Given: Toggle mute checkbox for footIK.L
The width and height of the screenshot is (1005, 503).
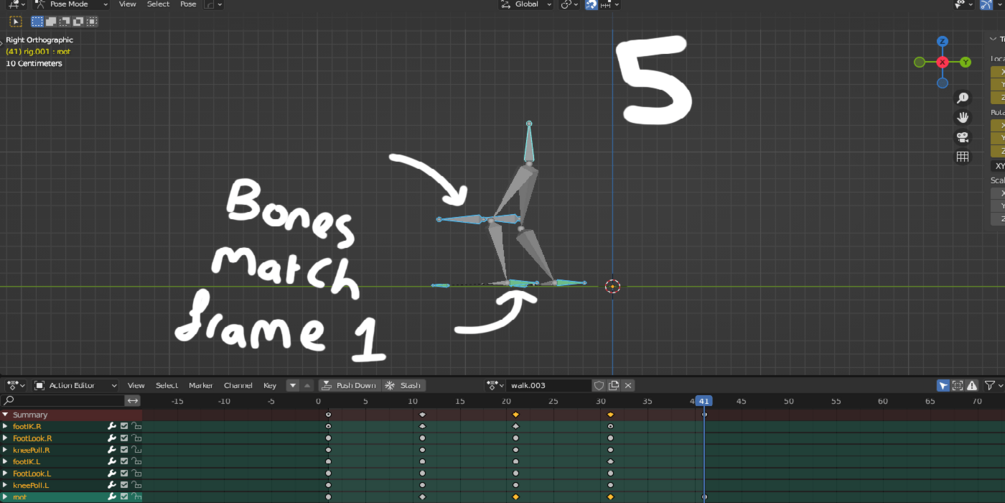Looking at the screenshot, I should 124,461.
